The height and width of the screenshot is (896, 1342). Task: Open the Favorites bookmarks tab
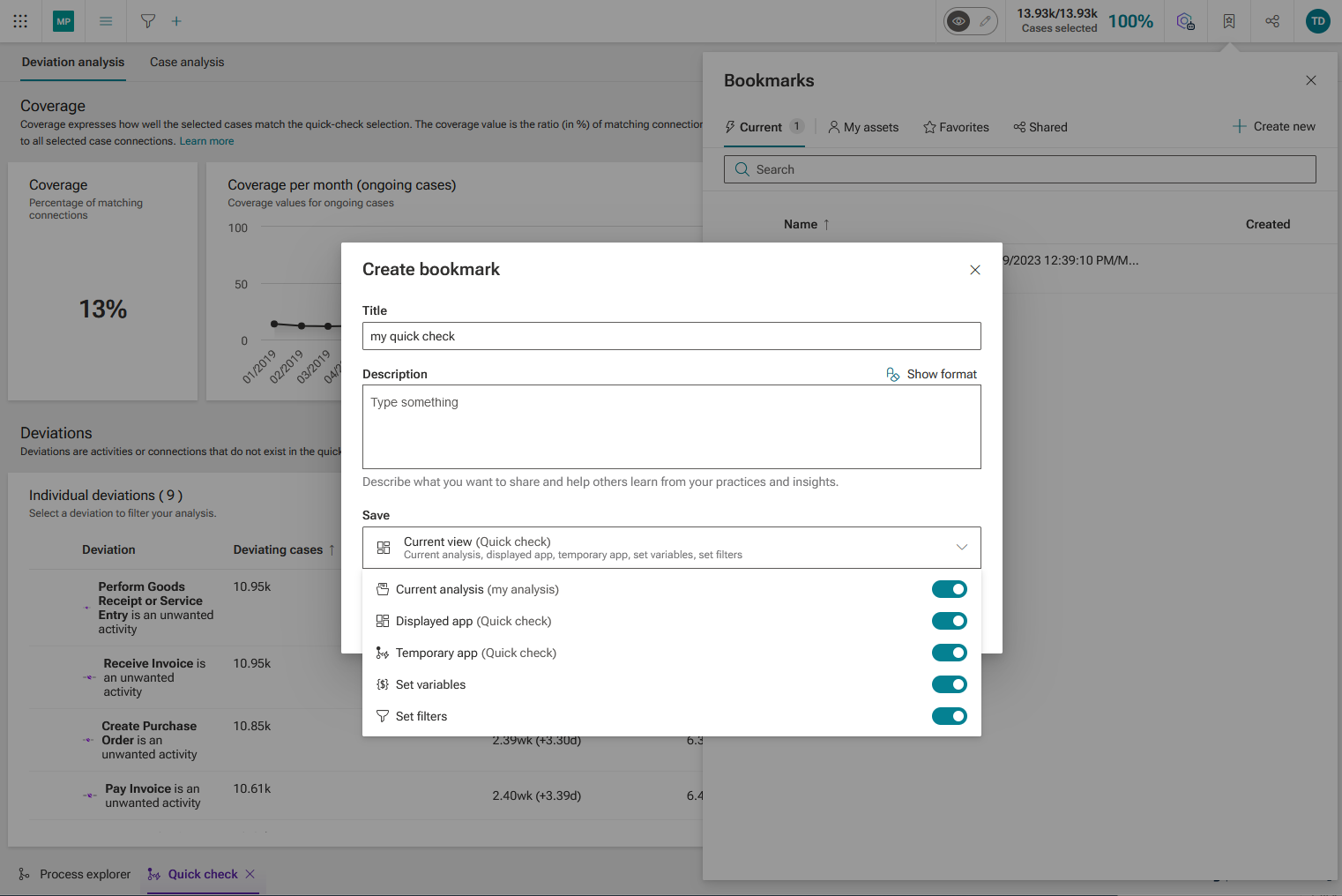point(956,127)
